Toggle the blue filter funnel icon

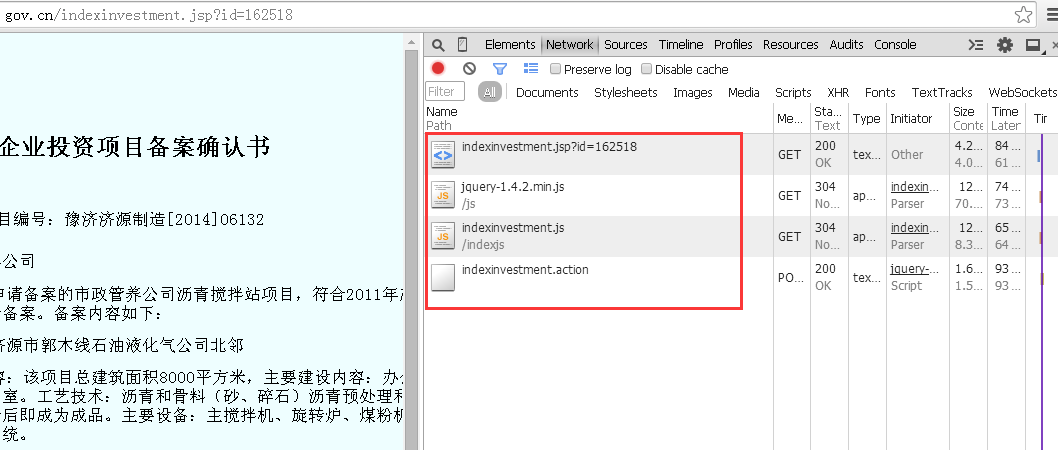pyautogui.click(x=499, y=68)
